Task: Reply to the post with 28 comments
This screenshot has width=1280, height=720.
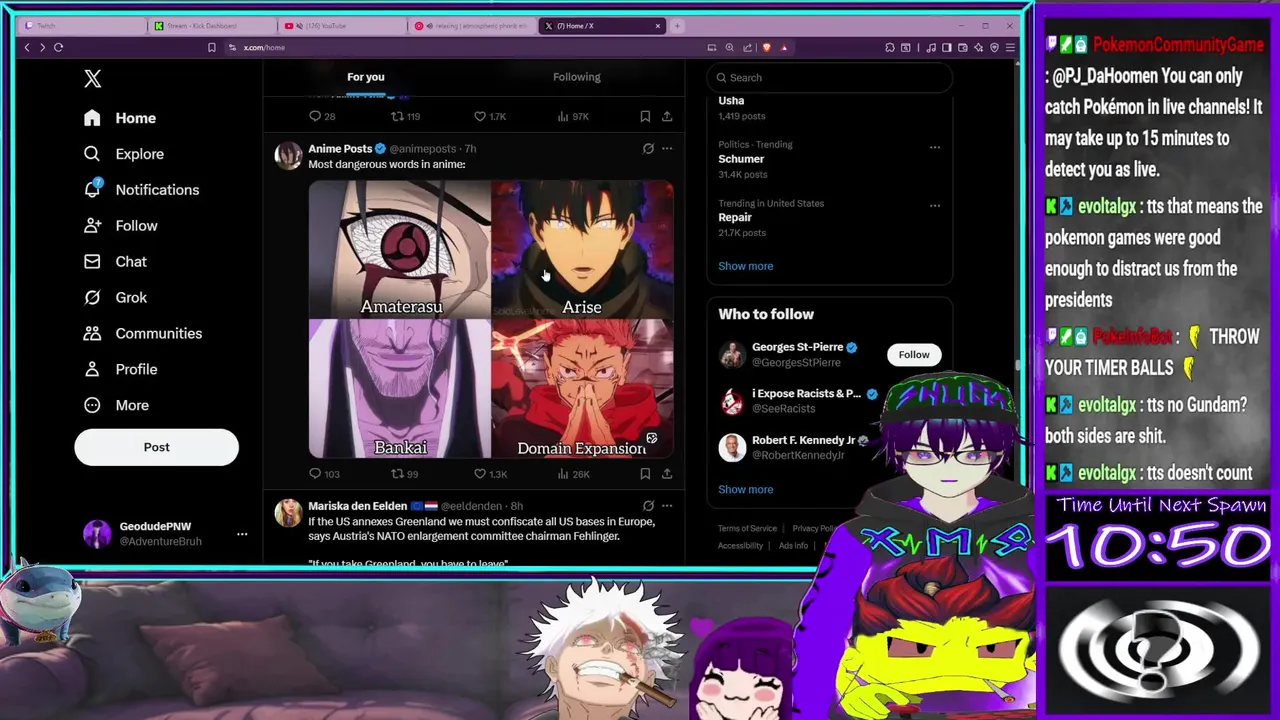Action: [322, 117]
